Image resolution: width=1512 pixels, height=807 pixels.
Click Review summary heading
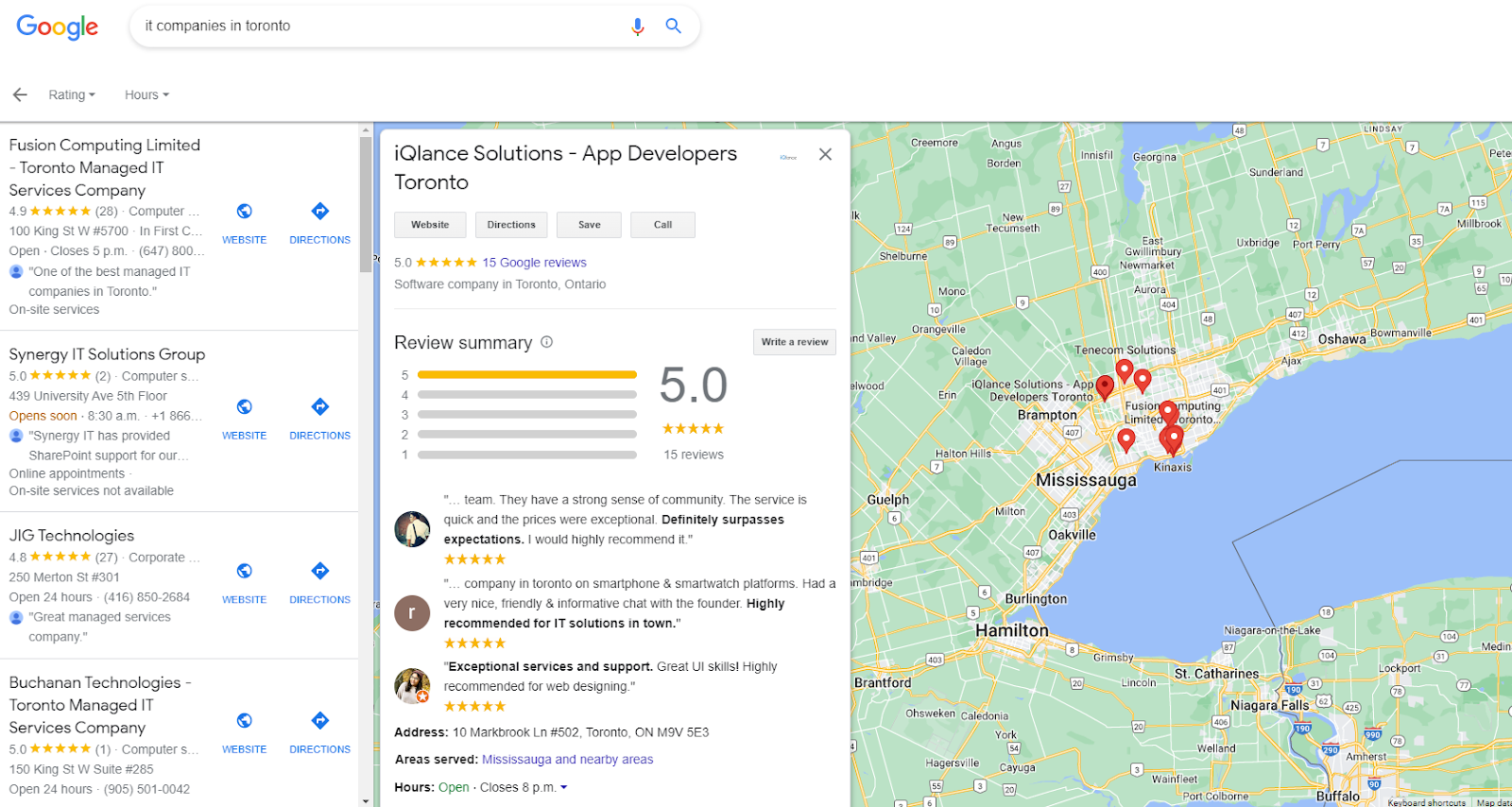coord(463,343)
